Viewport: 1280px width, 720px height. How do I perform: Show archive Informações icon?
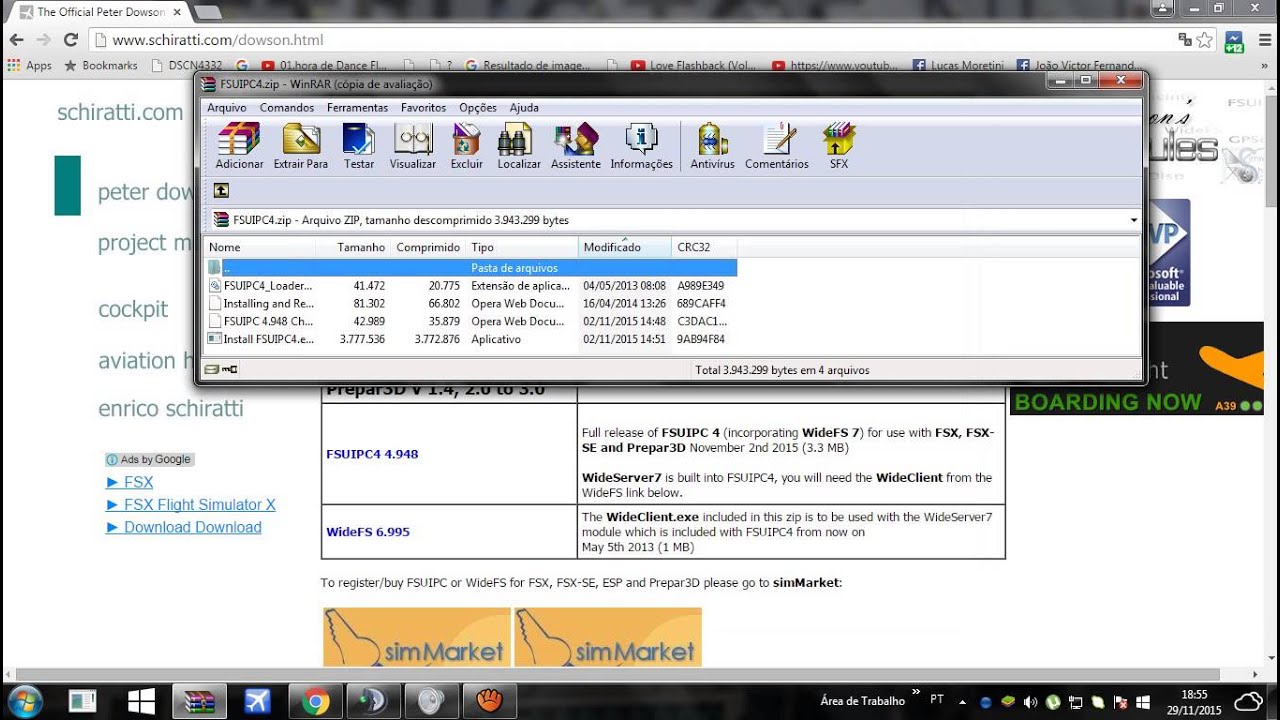[x=641, y=146]
